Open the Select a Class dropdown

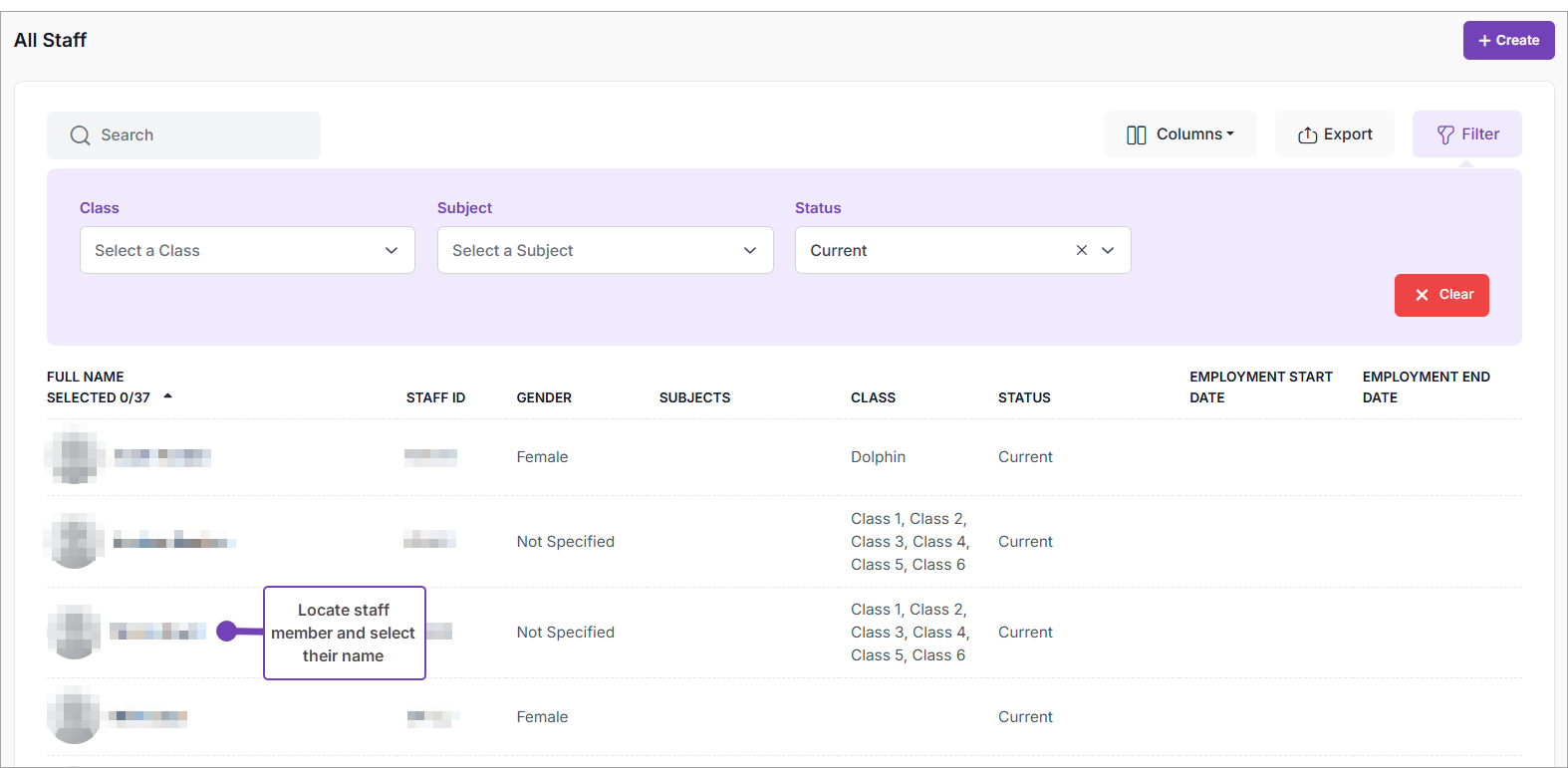pyautogui.click(x=247, y=250)
